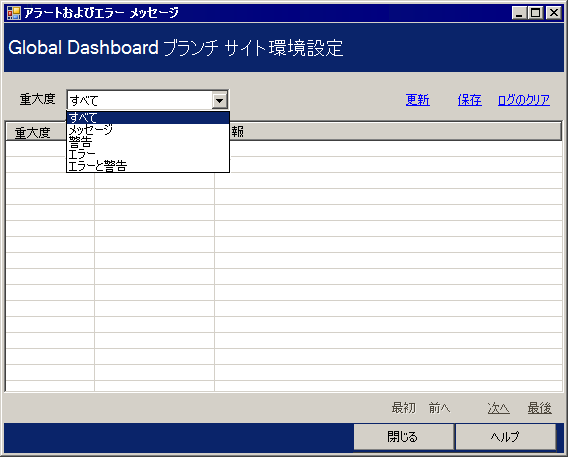Screen dimensions: 568x457
Task: Minimize the アラートおよびエラー メッセージ window
Action: pos(519,13)
